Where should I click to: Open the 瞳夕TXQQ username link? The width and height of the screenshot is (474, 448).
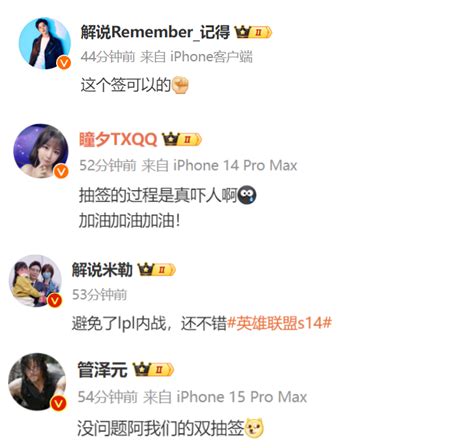118,139
